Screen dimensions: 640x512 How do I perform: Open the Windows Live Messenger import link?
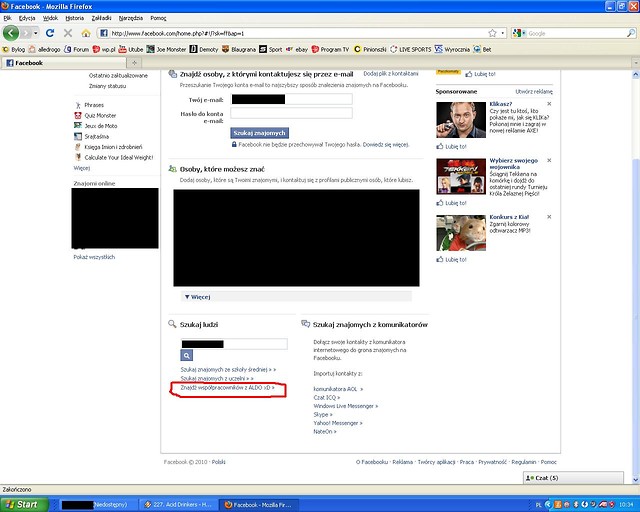tap(346, 406)
